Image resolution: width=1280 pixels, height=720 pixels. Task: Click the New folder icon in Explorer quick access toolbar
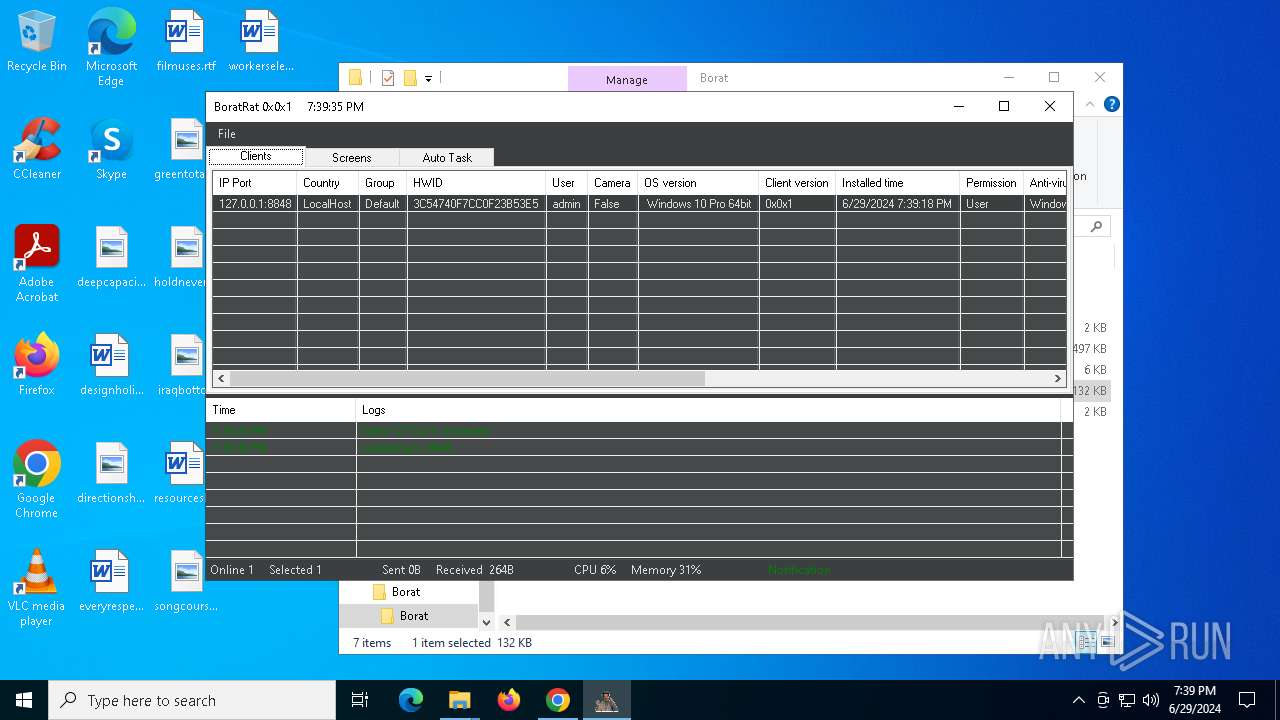coord(410,78)
